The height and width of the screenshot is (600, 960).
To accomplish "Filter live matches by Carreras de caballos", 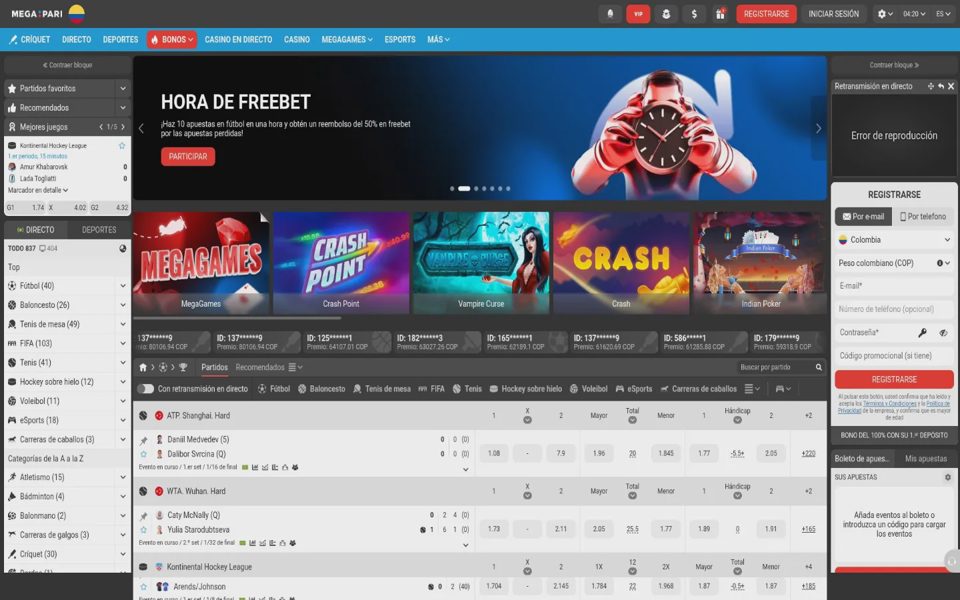I will tap(698, 389).
